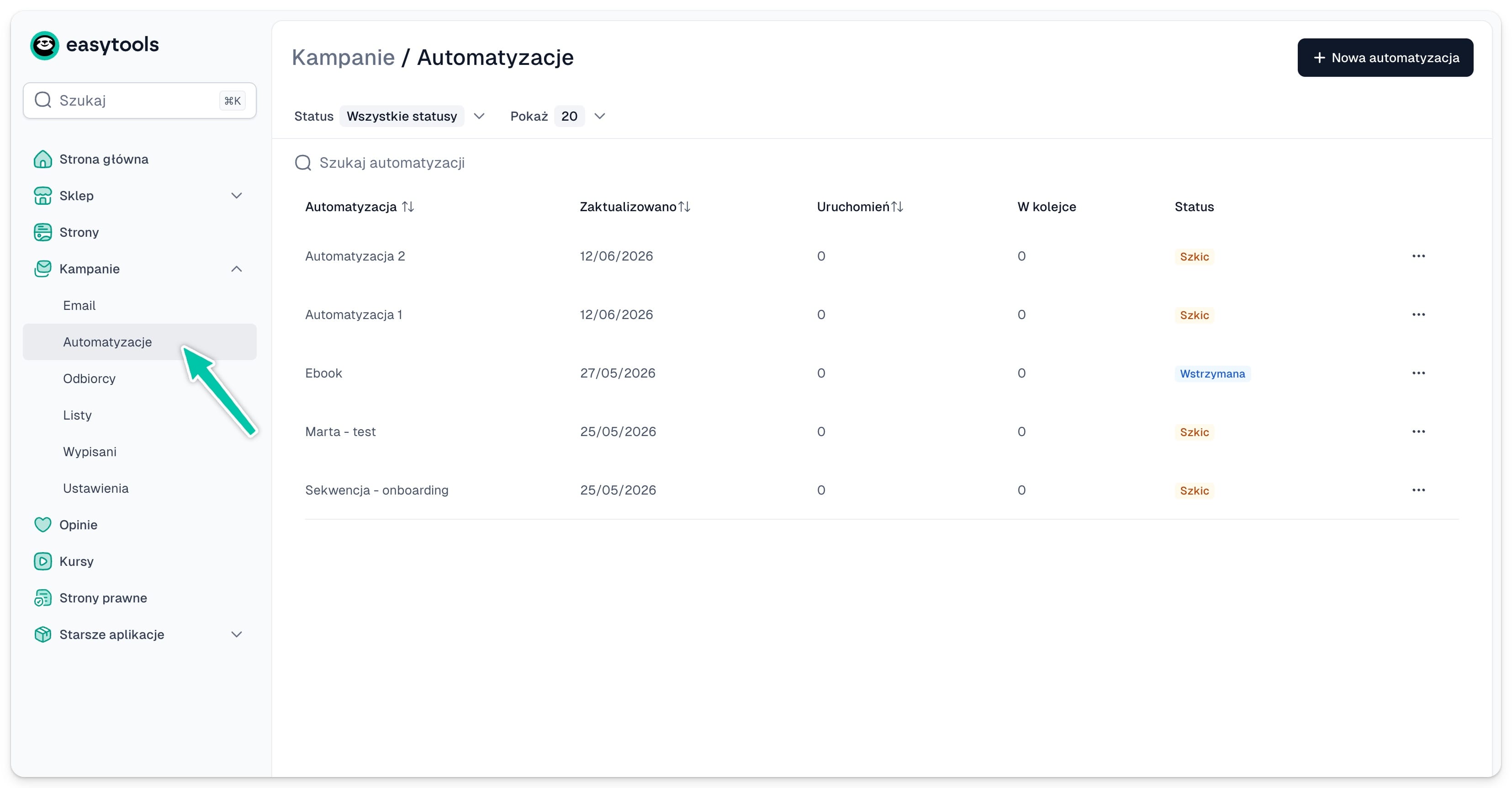Open the Strony menu item
1512x788 pixels.
pyautogui.click(x=139, y=232)
